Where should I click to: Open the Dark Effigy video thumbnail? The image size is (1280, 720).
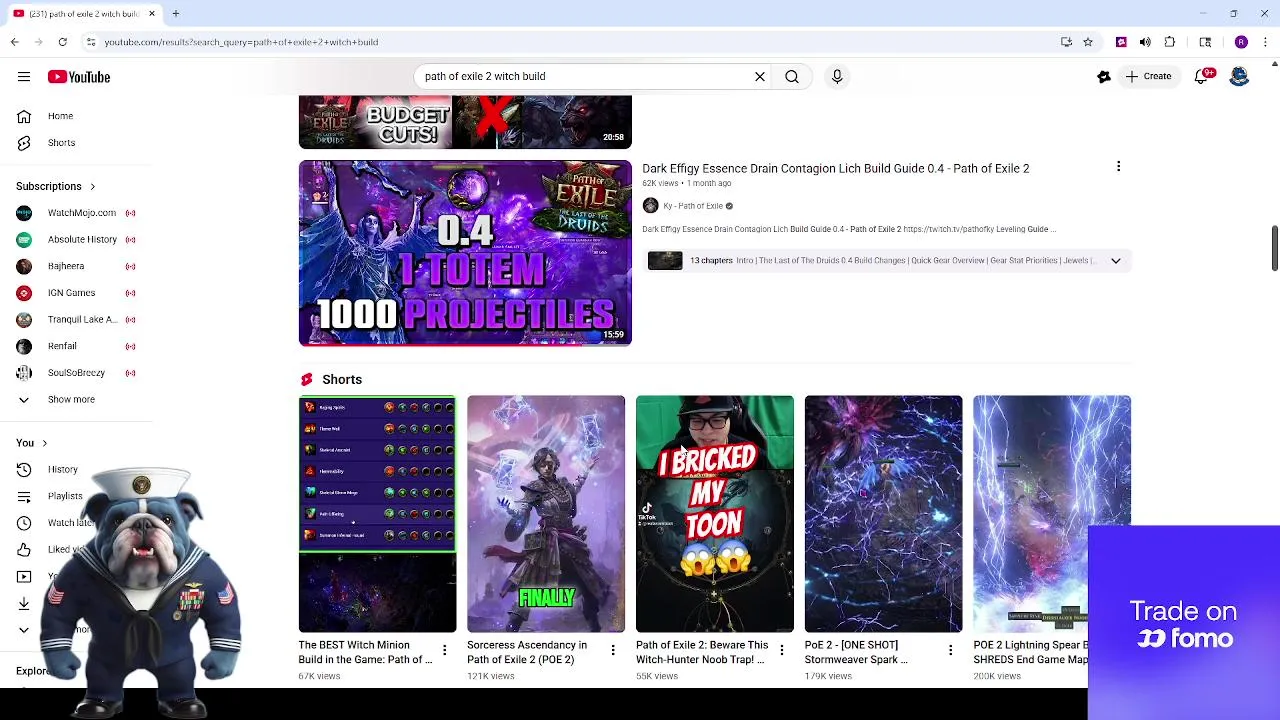coord(465,253)
